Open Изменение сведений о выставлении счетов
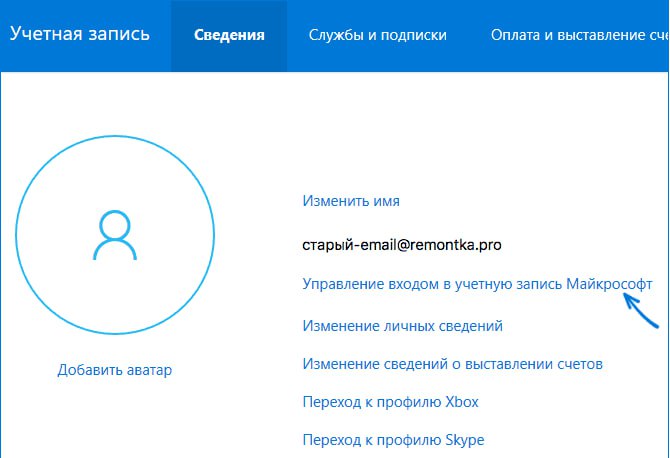Image resolution: width=670 pixels, height=458 pixels. click(x=453, y=364)
